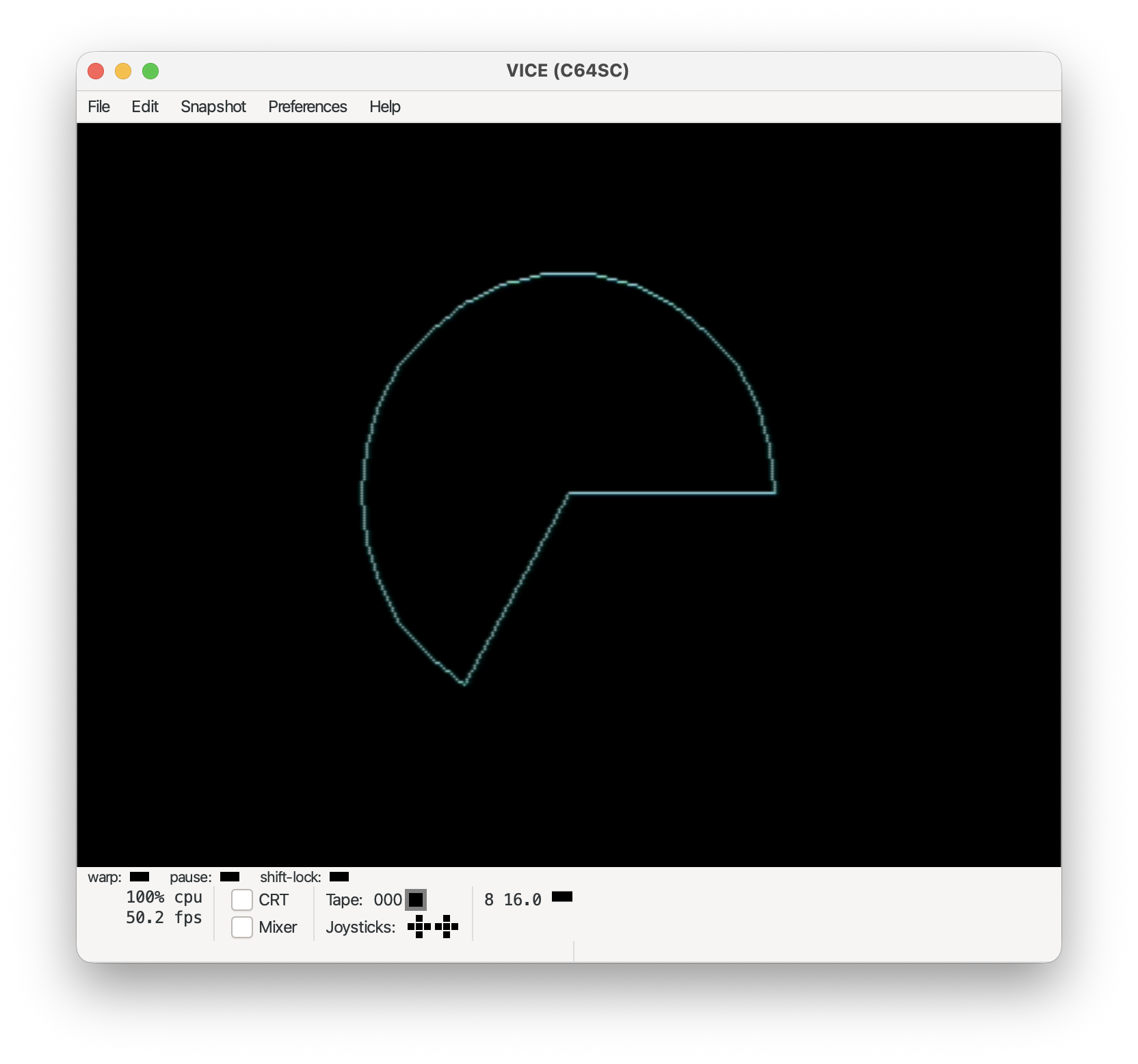The height and width of the screenshot is (1064, 1138).
Task: Expand the Preferences menu
Action: [308, 107]
